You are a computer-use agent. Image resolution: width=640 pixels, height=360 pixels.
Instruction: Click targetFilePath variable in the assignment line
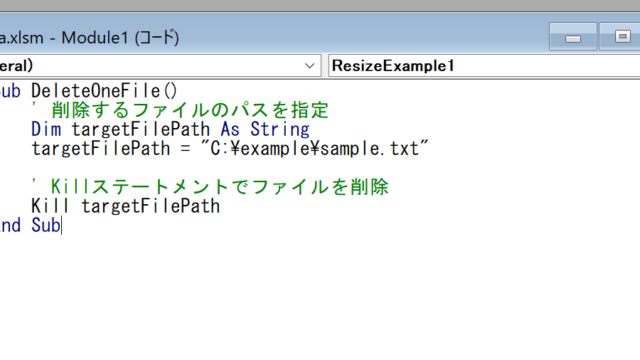point(101,148)
